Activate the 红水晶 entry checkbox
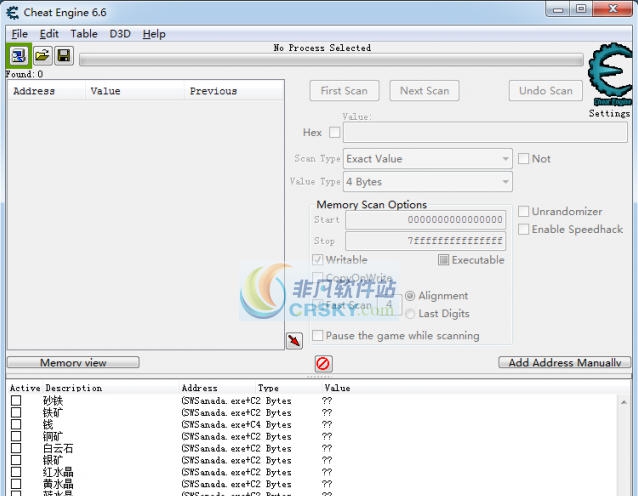 coord(16,472)
